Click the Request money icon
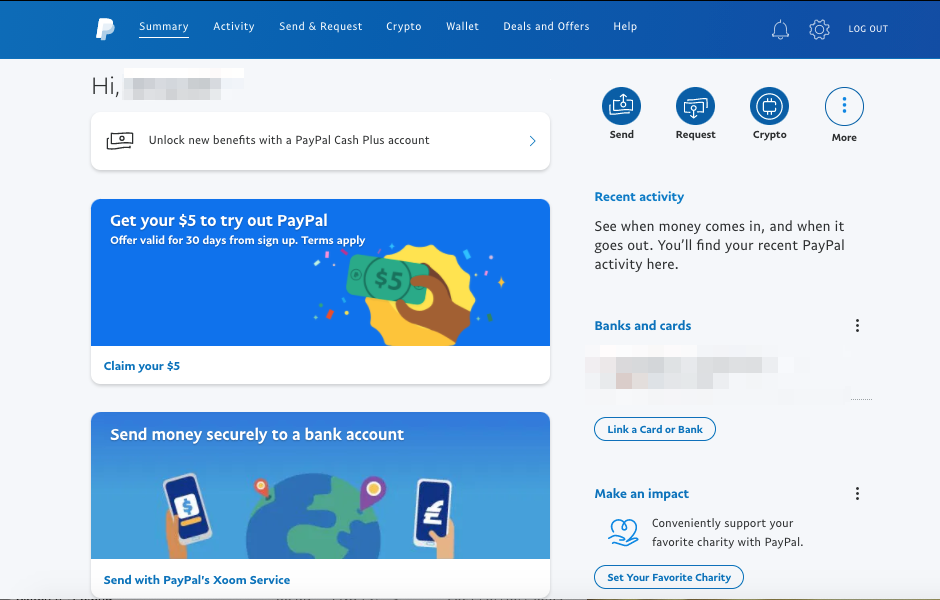Viewport: 940px width, 600px height. pyautogui.click(x=695, y=107)
